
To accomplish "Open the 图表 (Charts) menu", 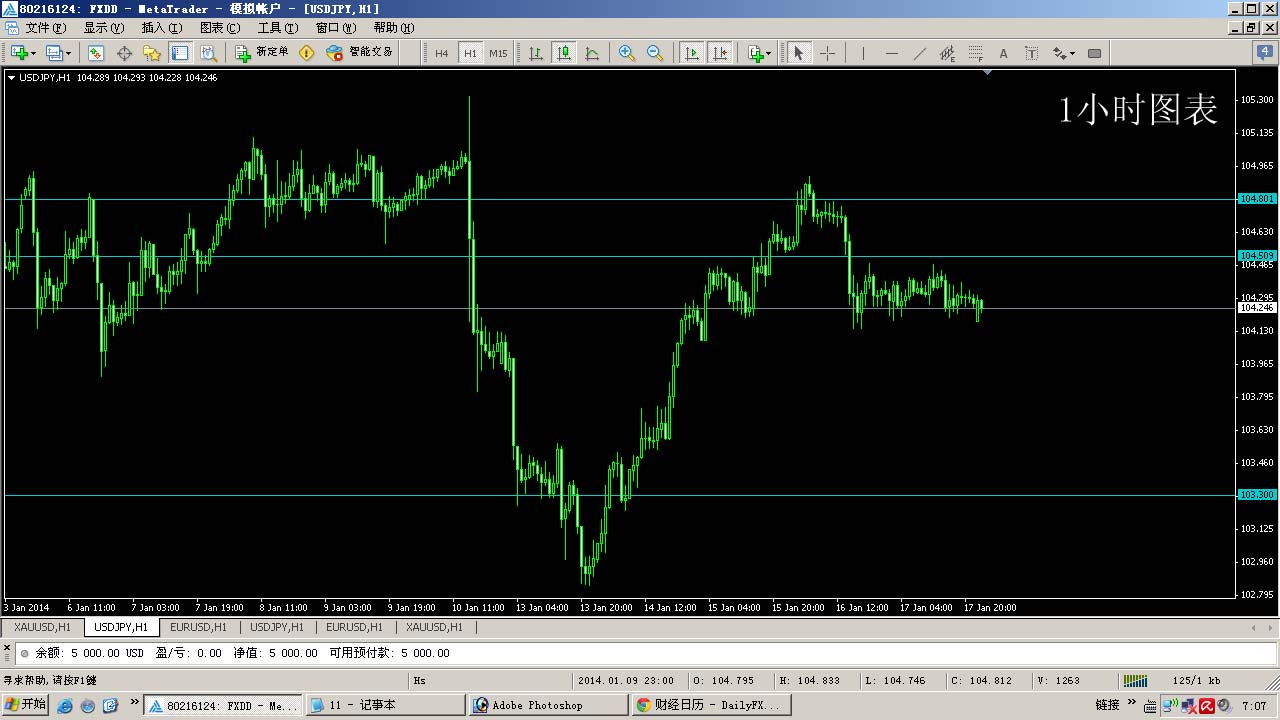I will 219,28.
